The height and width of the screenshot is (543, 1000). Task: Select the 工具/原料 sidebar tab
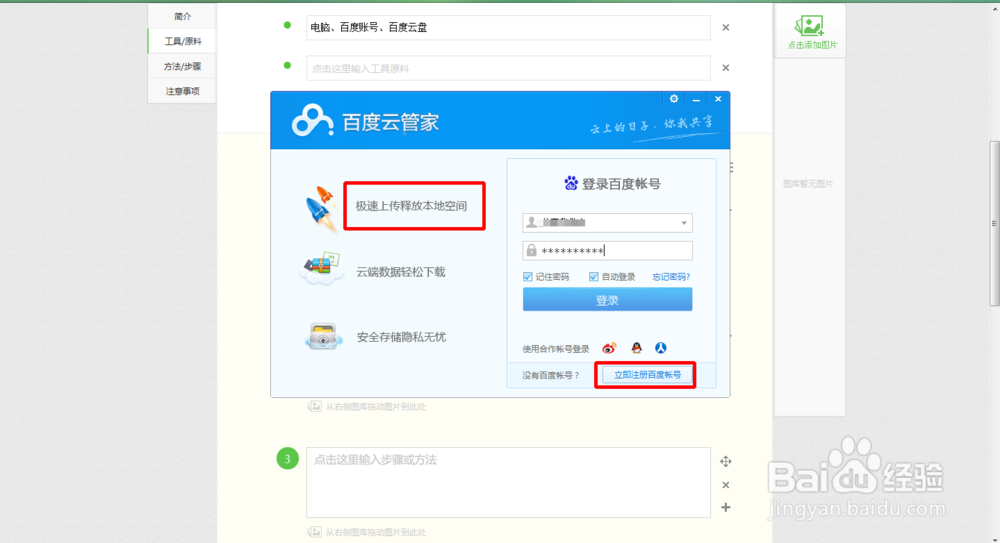pos(182,41)
